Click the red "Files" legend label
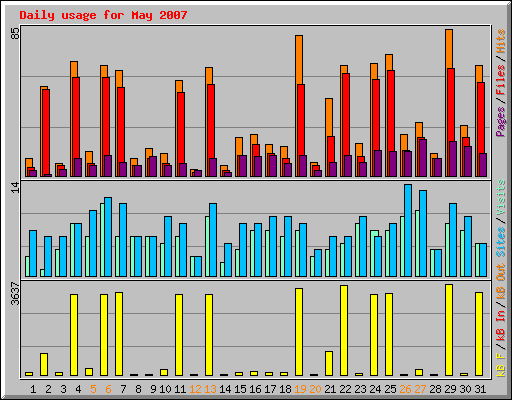The width and height of the screenshot is (512, 400). [x=500, y=80]
